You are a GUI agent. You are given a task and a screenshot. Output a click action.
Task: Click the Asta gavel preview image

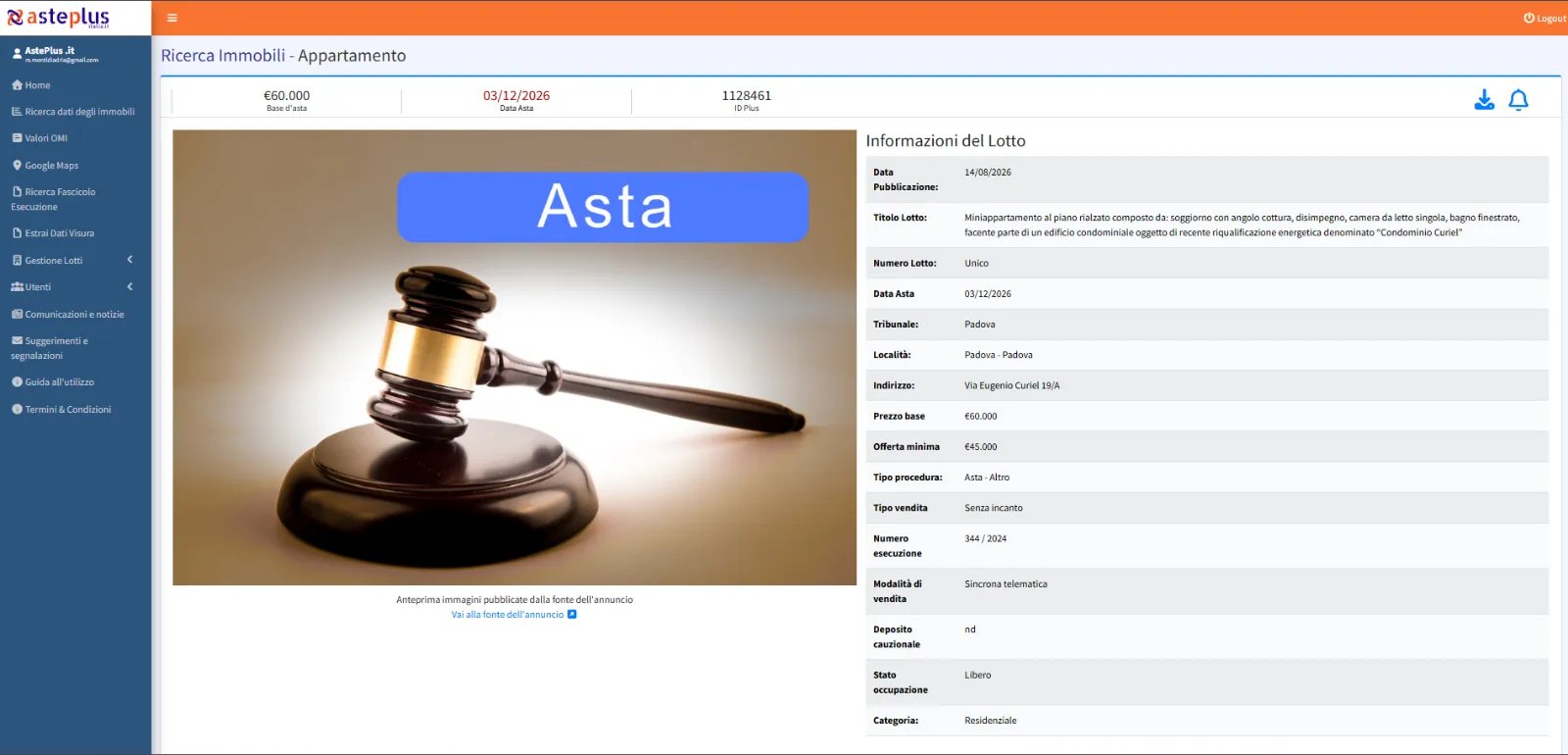click(x=514, y=358)
